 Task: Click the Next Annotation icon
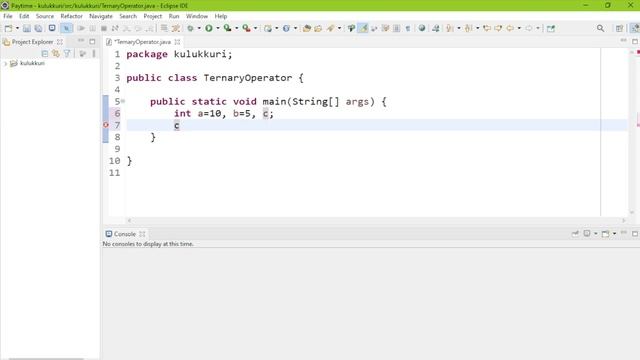(x=450, y=28)
